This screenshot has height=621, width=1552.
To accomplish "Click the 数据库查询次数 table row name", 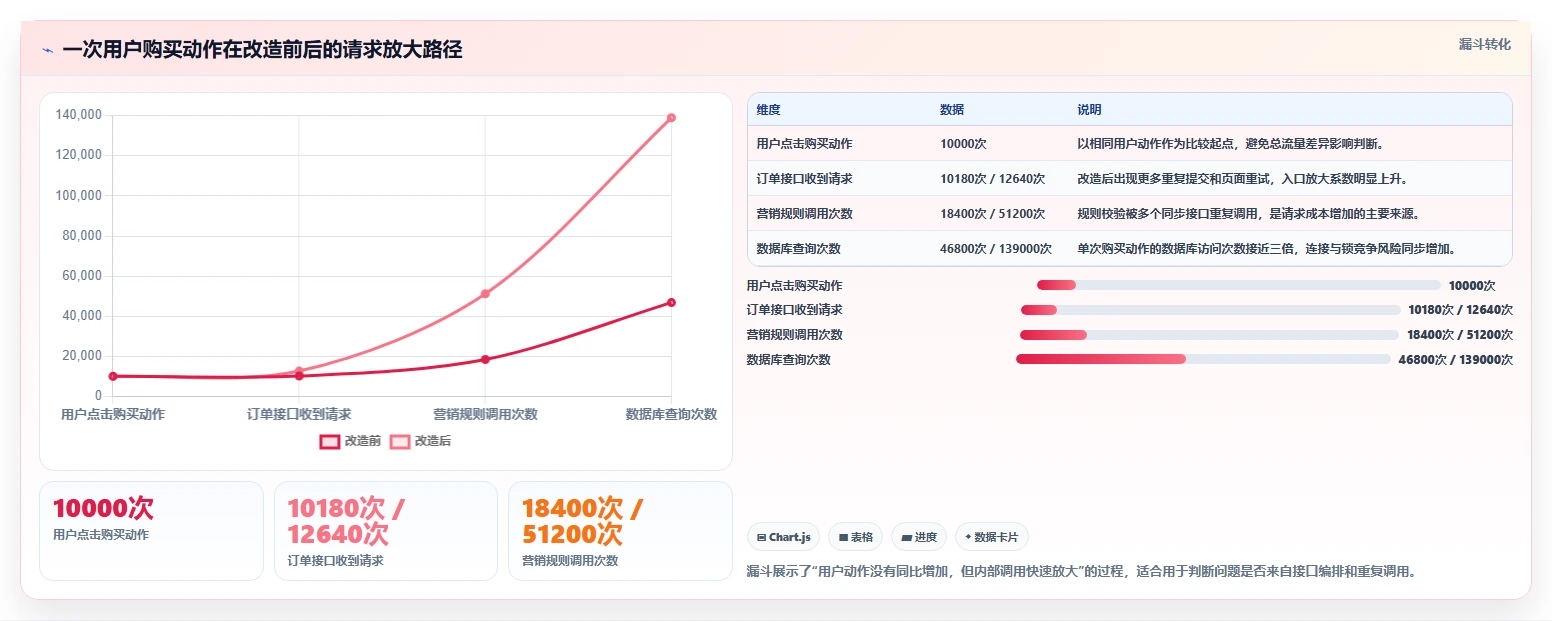I will click(799, 248).
